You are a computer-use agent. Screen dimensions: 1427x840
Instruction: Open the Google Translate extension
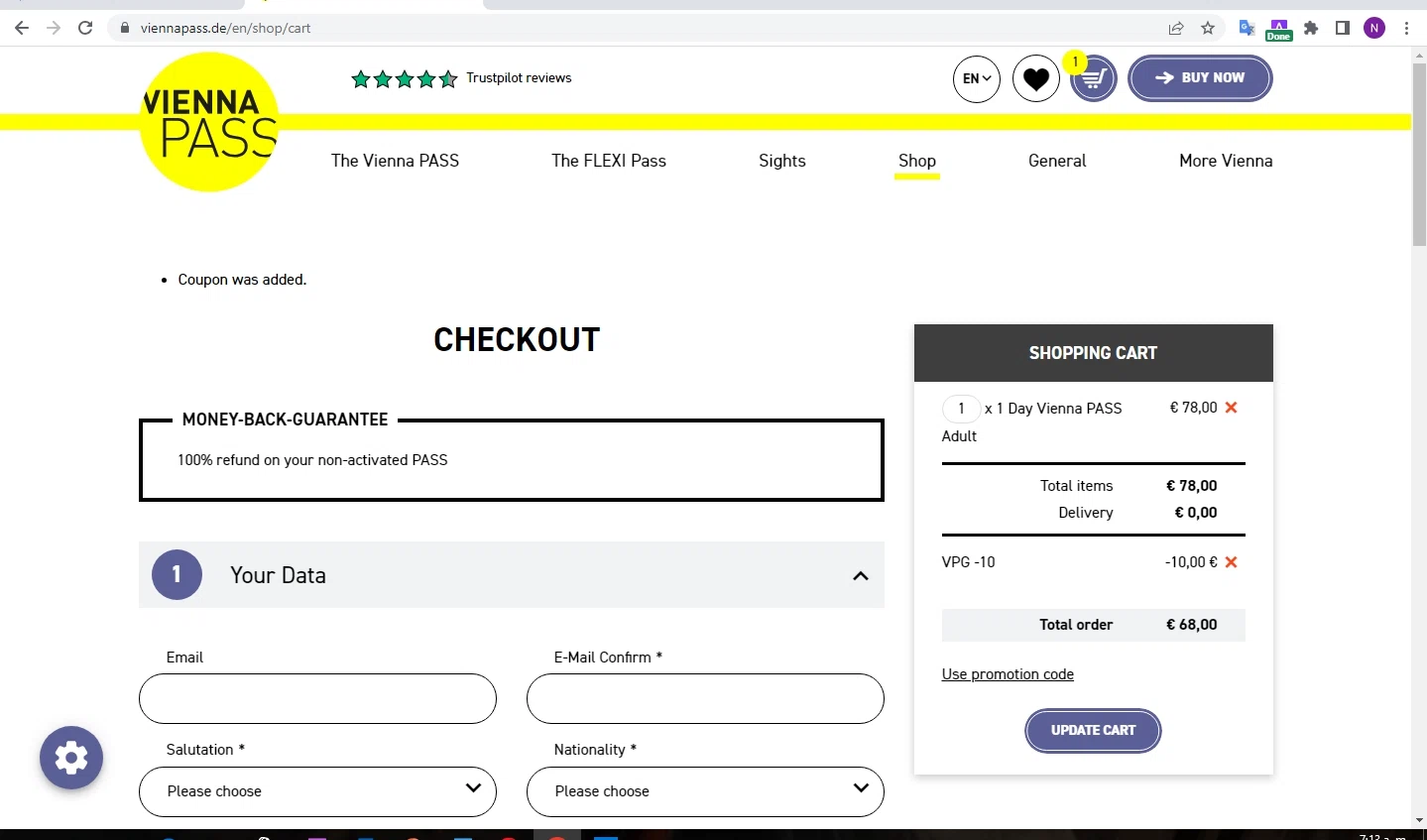[1248, 28]
